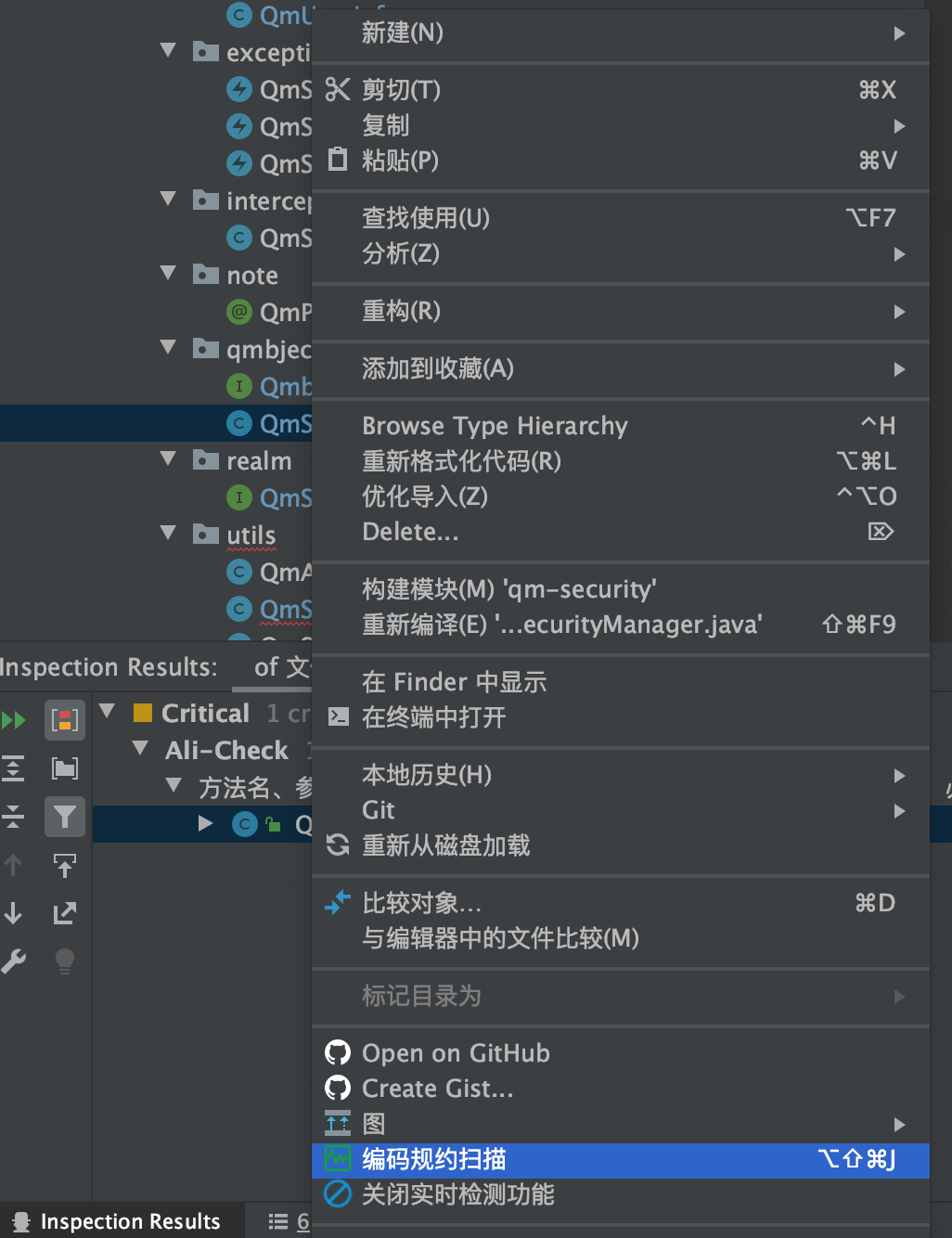Click the Collapse All icon

point(14,817)
